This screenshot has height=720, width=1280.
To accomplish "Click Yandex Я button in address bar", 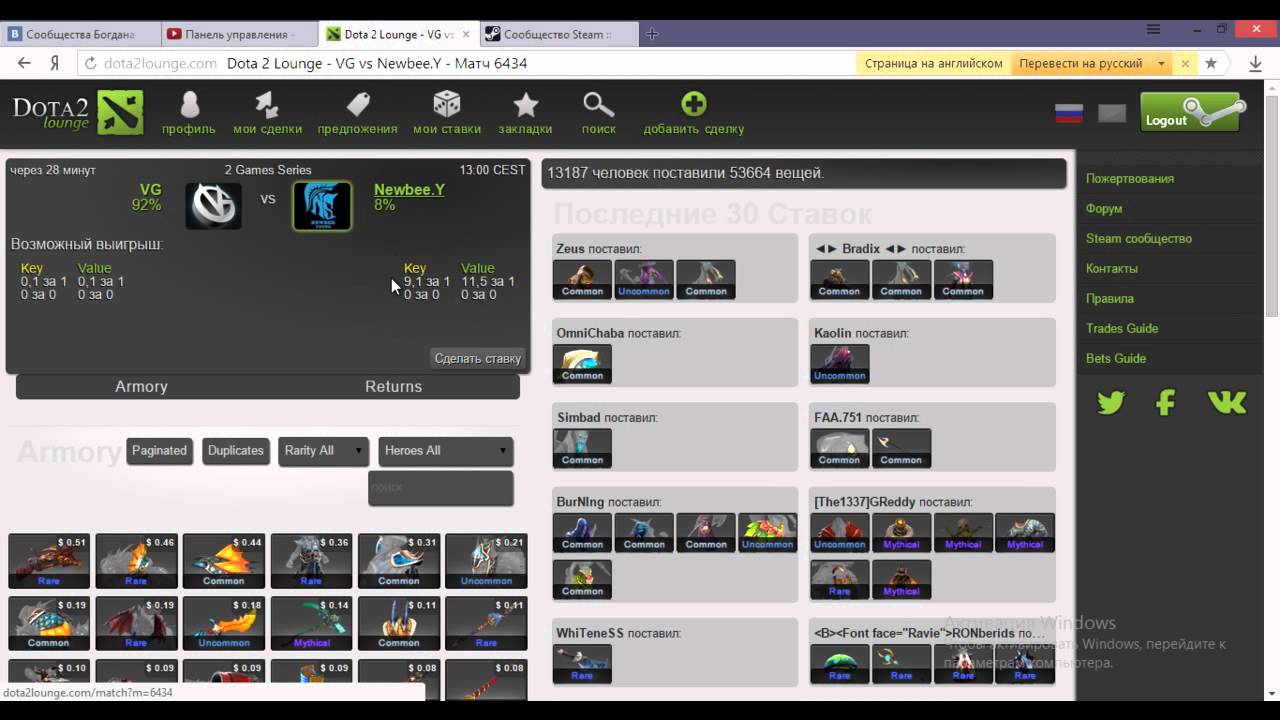I will [55, 63].
